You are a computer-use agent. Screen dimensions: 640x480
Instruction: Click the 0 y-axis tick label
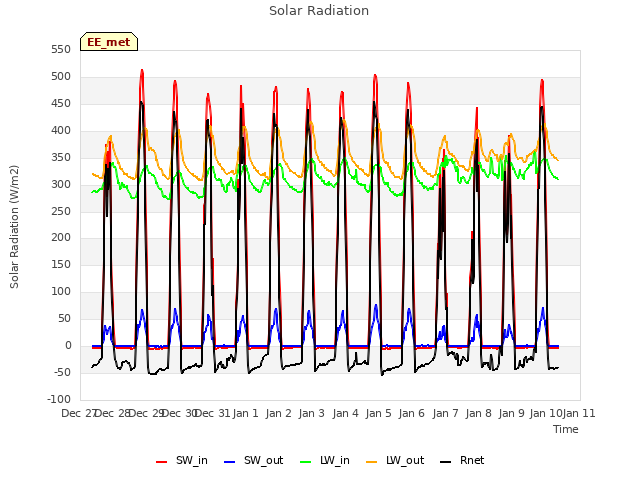68,345
